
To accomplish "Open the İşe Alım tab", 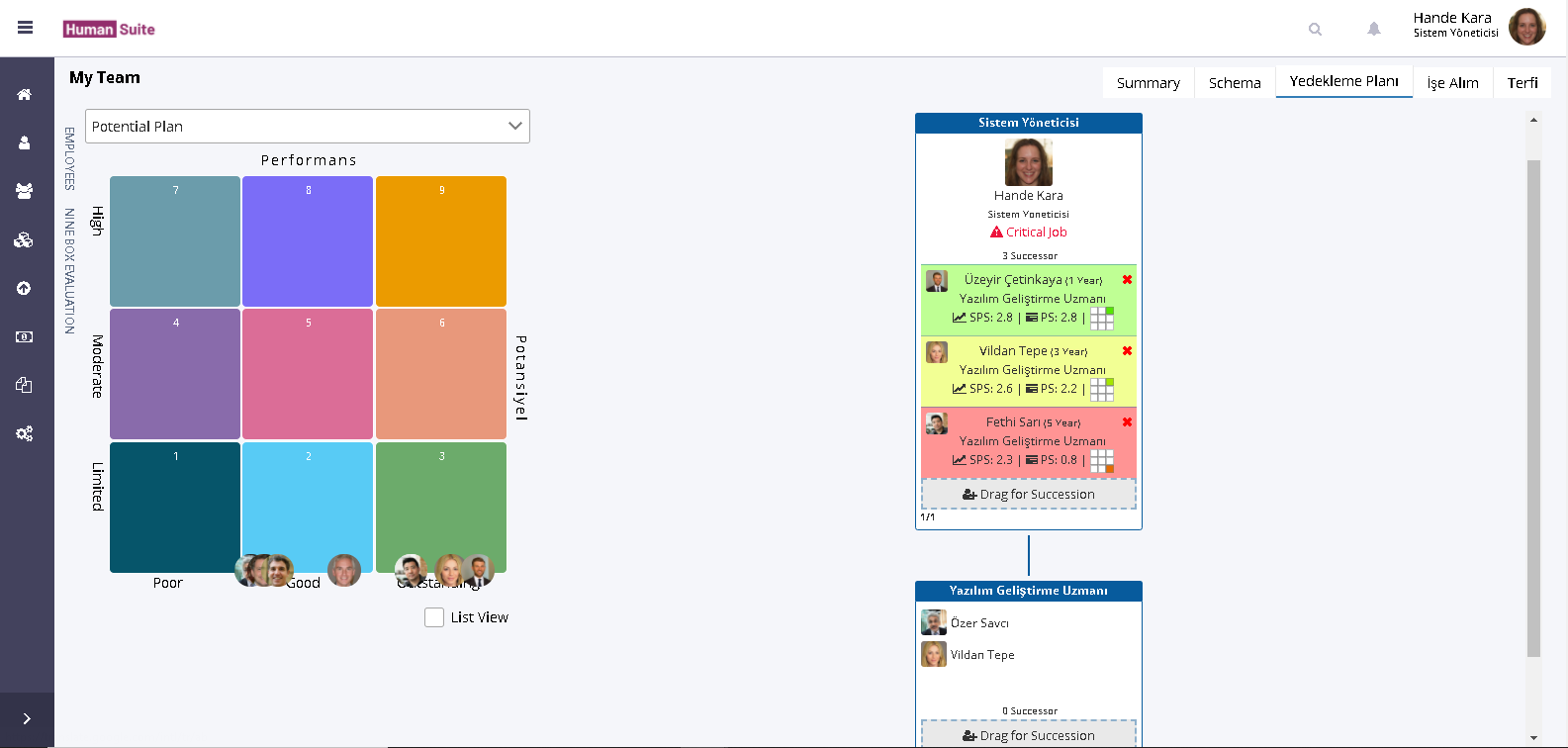I will tap(1452, 83).
